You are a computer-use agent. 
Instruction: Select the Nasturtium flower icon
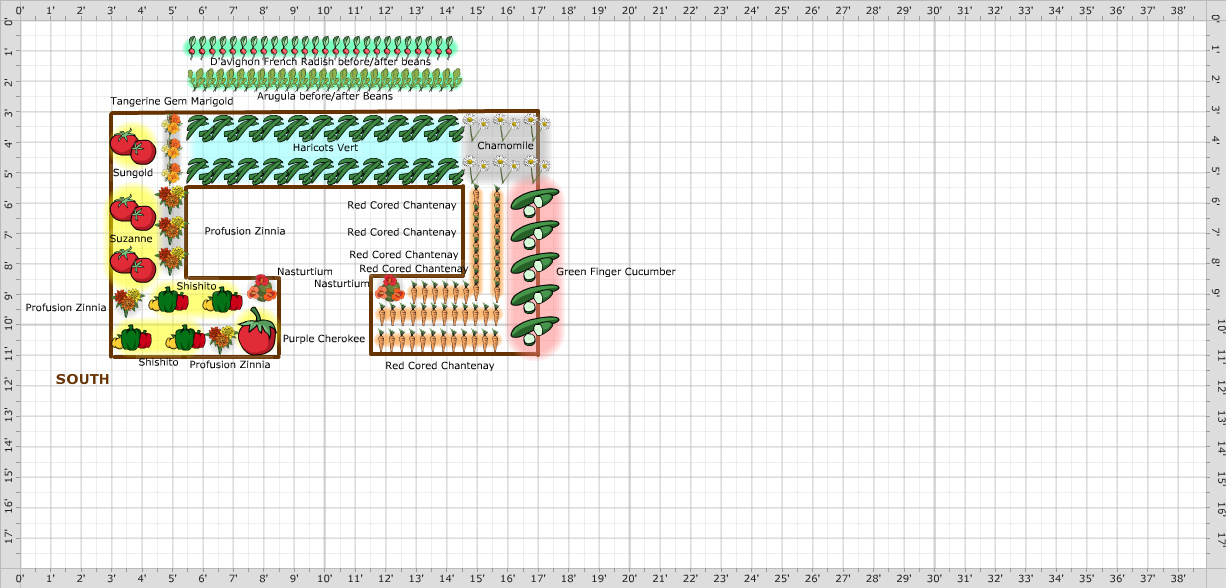pyautogui.click(x=260, y=290)
